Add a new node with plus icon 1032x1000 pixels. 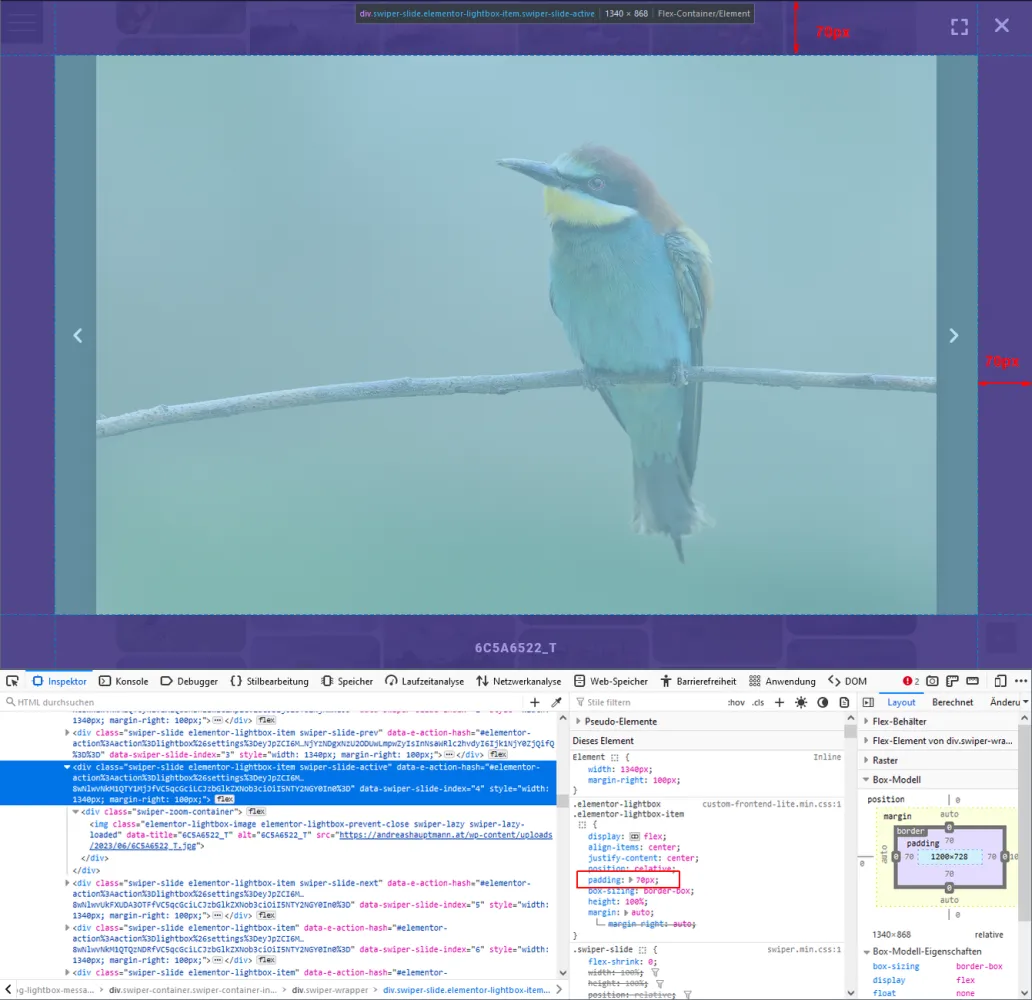(534, 702)
